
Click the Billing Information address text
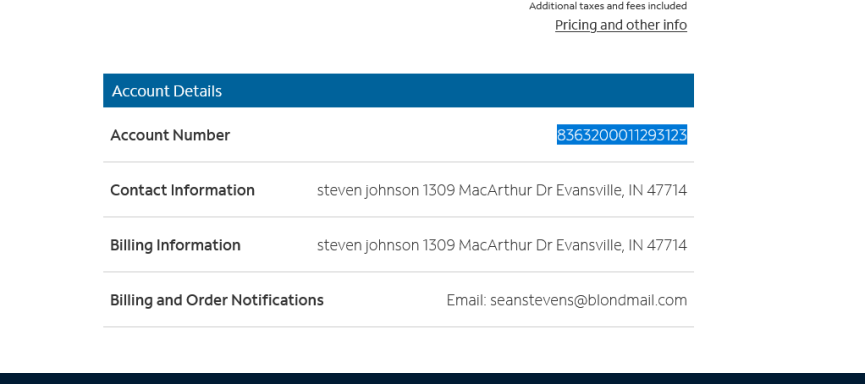(x=502, y=245)
